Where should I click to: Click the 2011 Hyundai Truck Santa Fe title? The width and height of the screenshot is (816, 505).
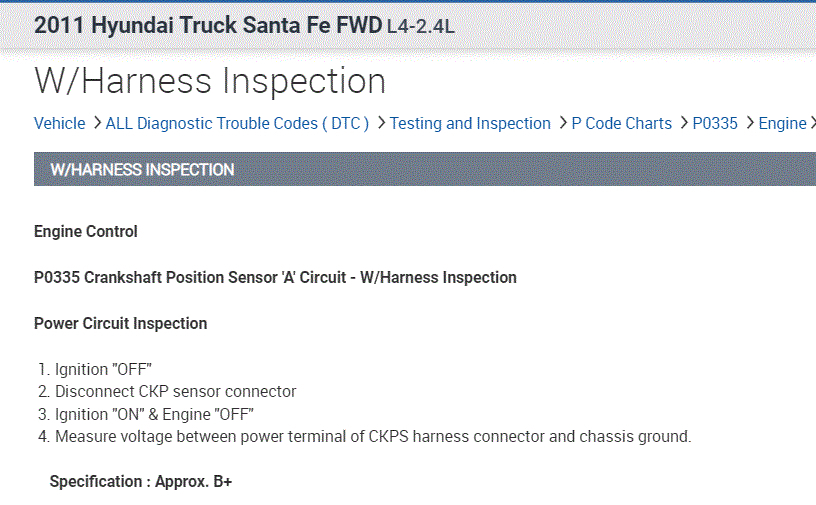point(208,26)
